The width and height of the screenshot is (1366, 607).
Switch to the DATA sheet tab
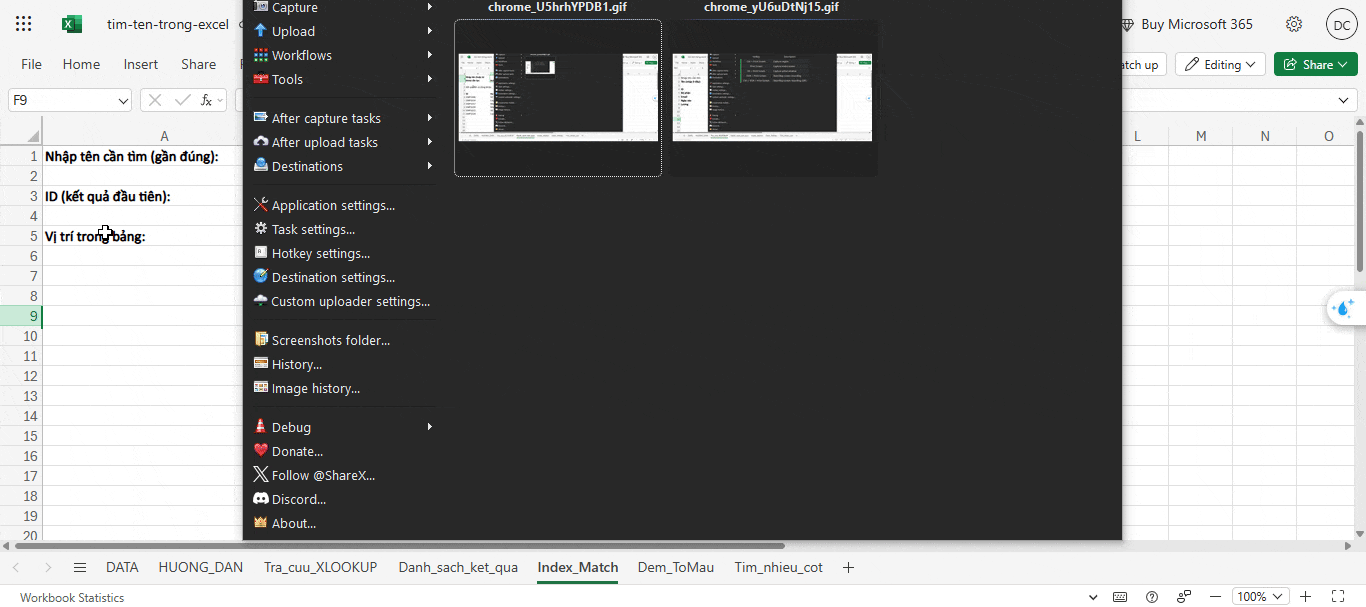(122, 567)
